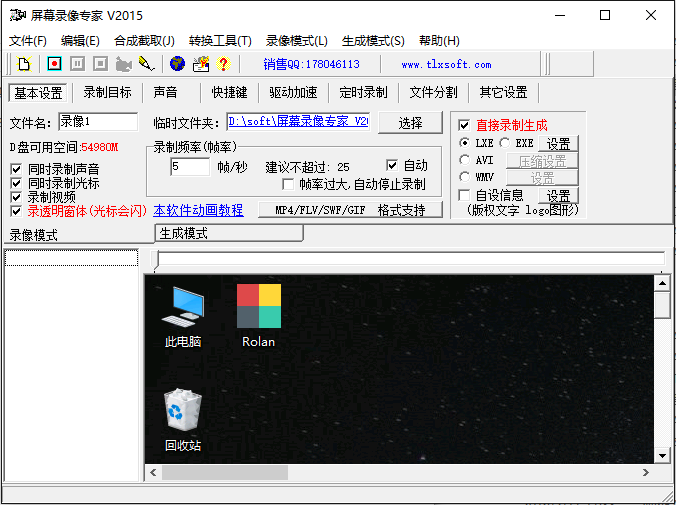
Task: Switch to the 驱动加速 tab
Action: pyautogui.click(x=293, y=92)
